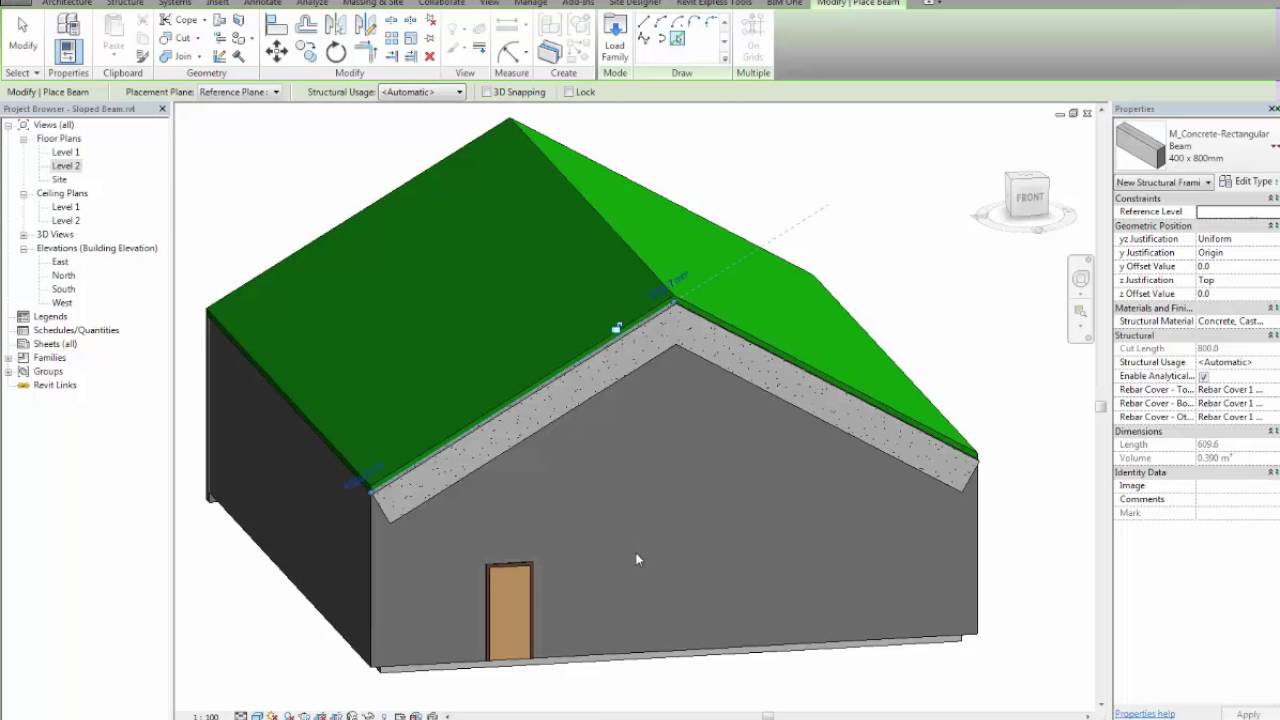Click the Zoom control in navigation bar
Viewport: 1280px width, 720px height.
tap(1081, 312)
